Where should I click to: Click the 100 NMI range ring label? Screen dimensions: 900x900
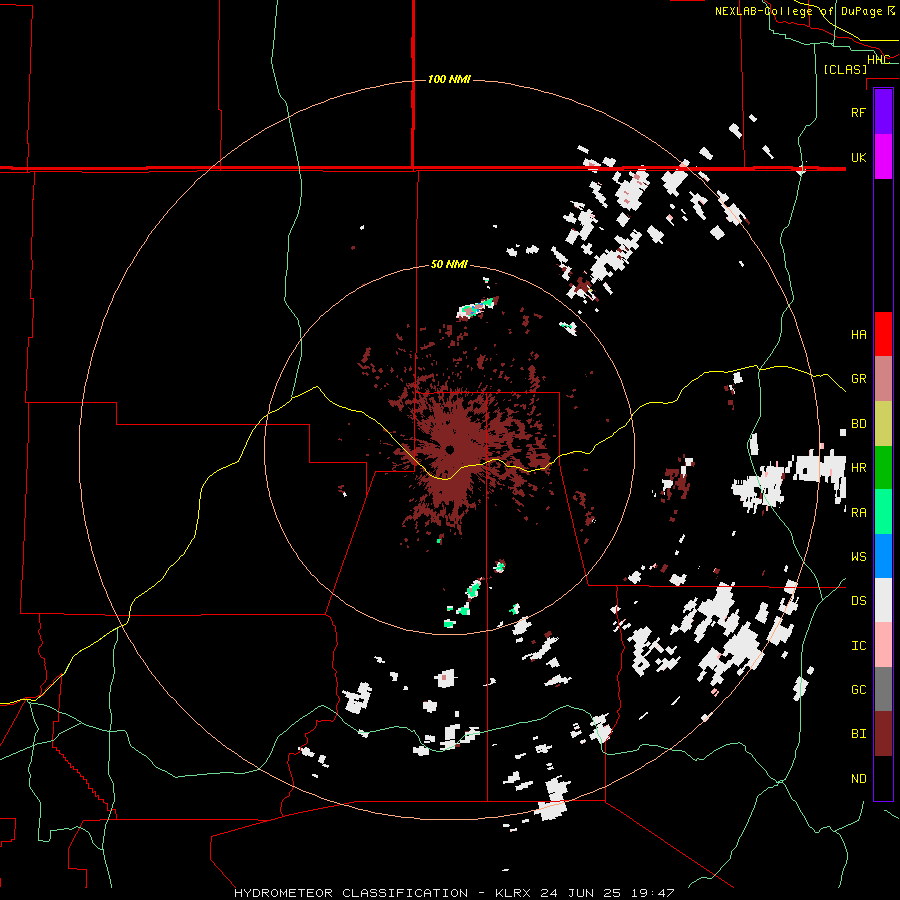click(449, 79)
